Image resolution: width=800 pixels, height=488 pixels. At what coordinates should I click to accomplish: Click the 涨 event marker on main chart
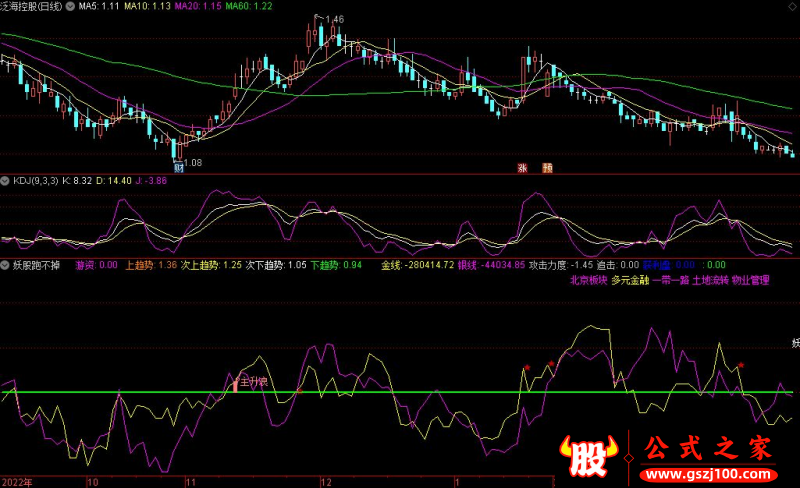[521, 168]
